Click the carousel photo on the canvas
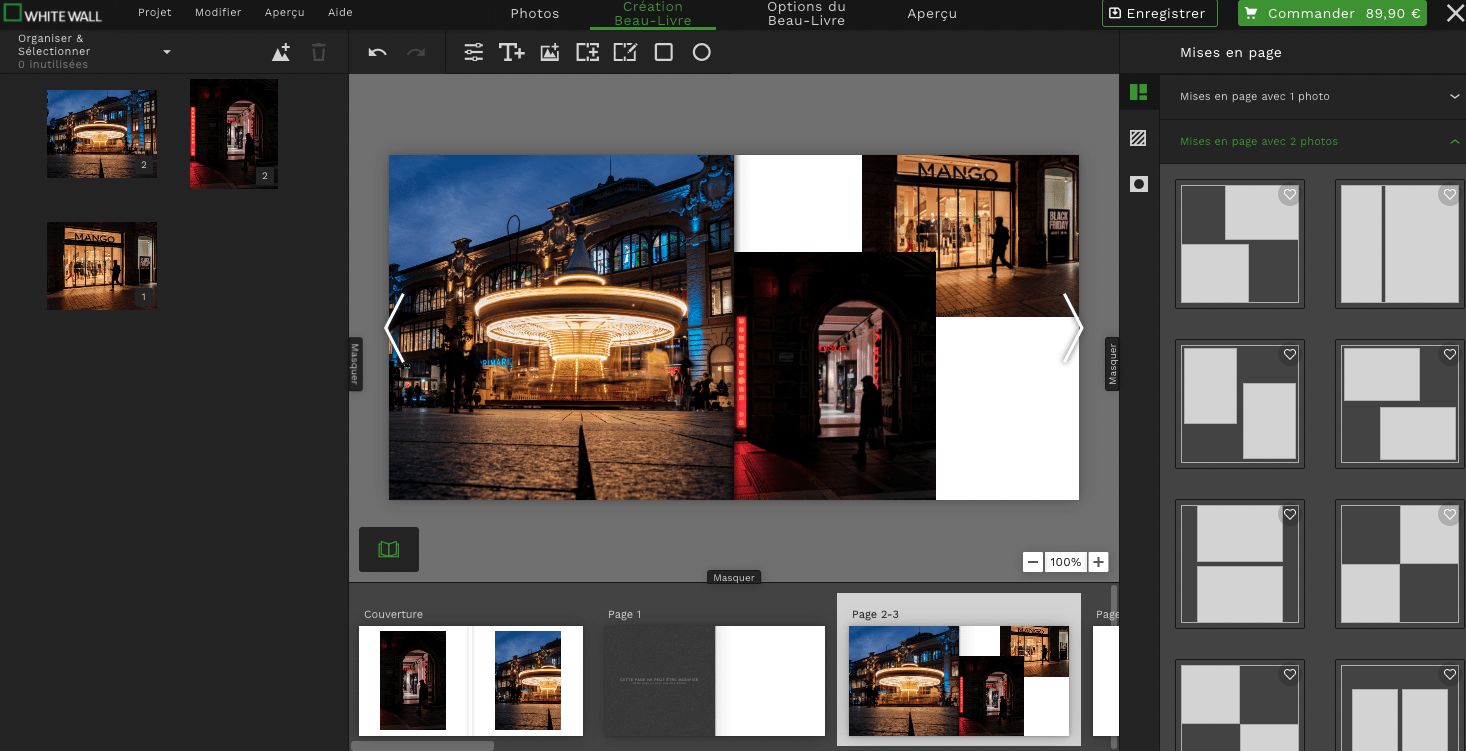1466x751 pixels. pyautogui.click(x=561, y=327)
